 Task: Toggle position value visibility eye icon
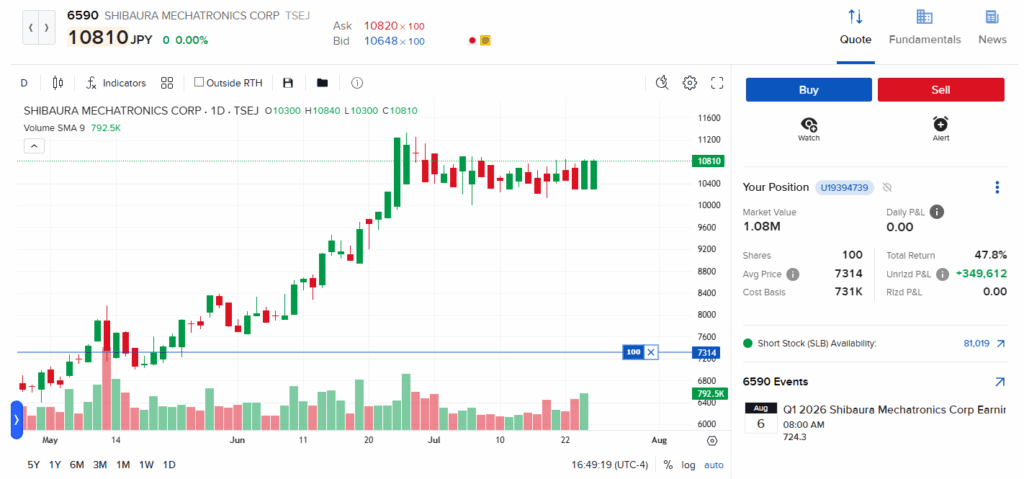[887, 188]
